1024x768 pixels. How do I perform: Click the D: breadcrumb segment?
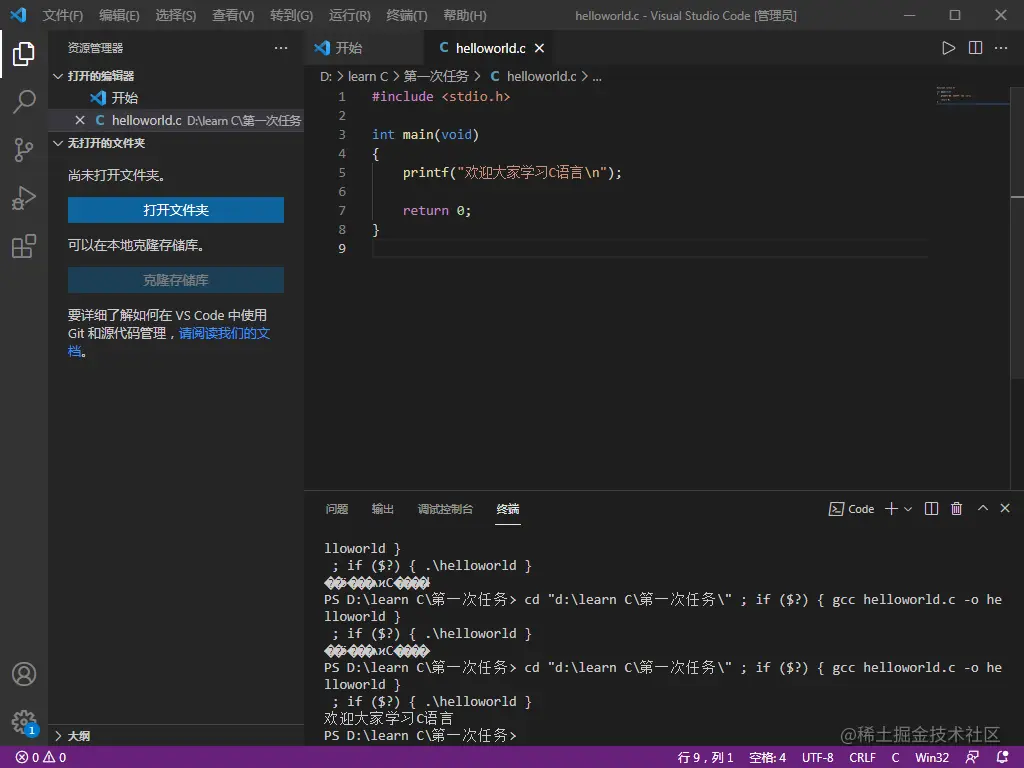326,76
